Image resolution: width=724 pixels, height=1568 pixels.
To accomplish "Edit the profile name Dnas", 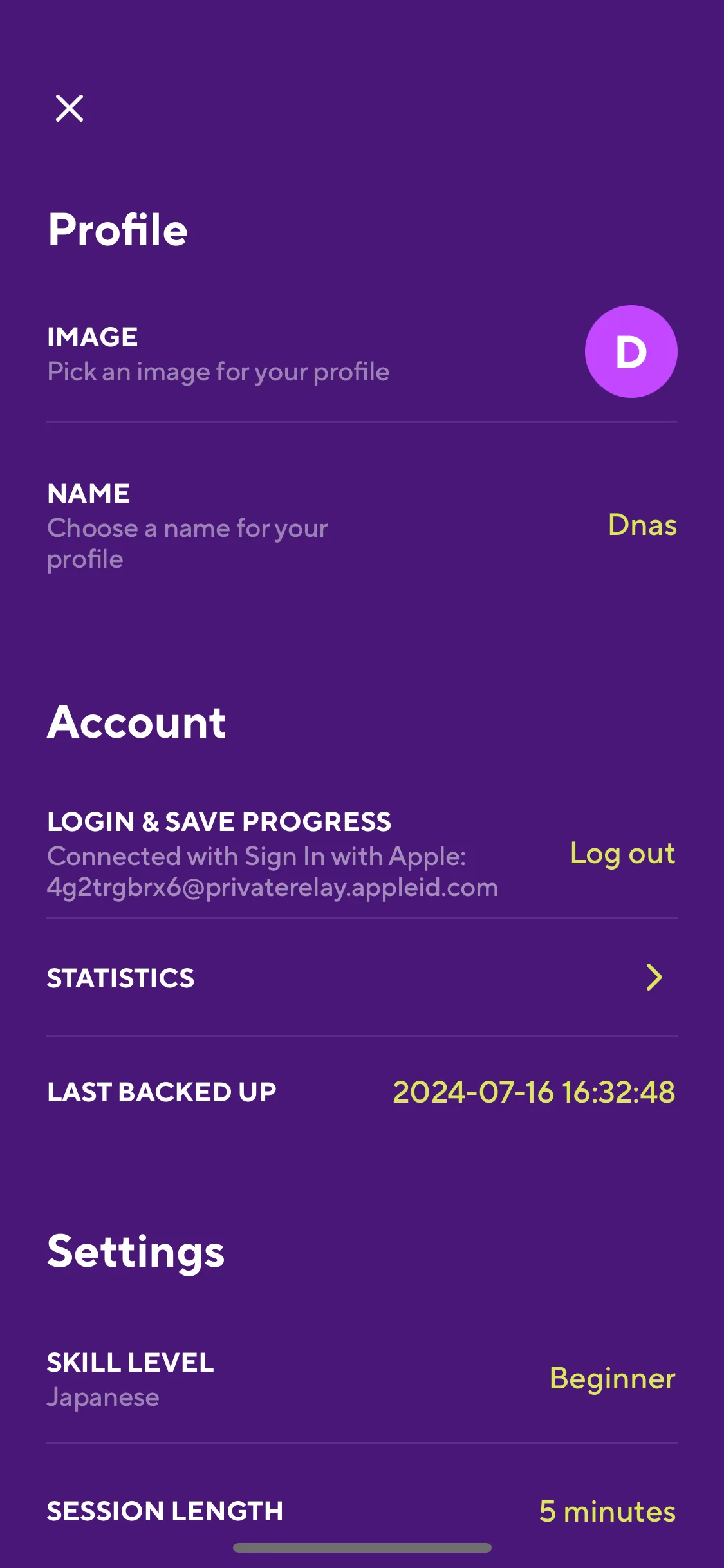I will pyautogui.click(x=642, y=525).
